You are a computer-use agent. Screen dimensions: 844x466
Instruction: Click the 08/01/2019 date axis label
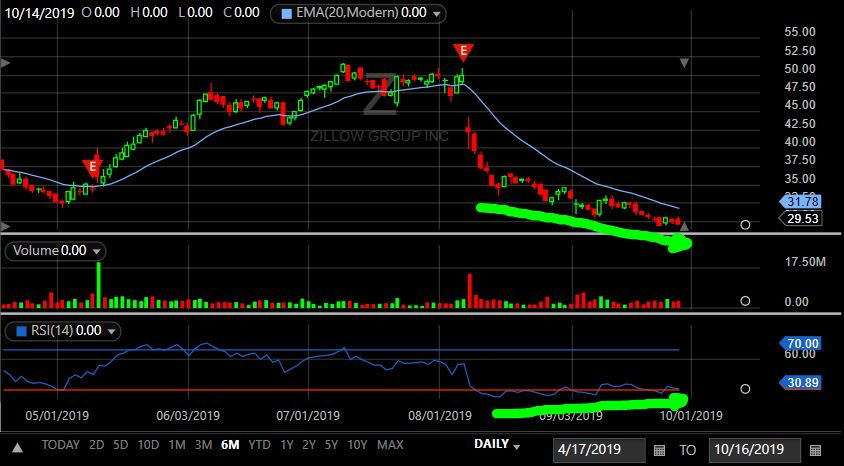pos(440,416)
